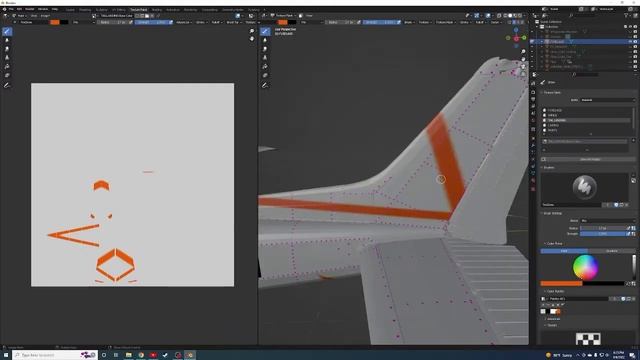The height and width of the screenshot is (360, 640).
Task: Toggle radius pressure sensitivity in image editor header
Action: click(x=131, y=22)
